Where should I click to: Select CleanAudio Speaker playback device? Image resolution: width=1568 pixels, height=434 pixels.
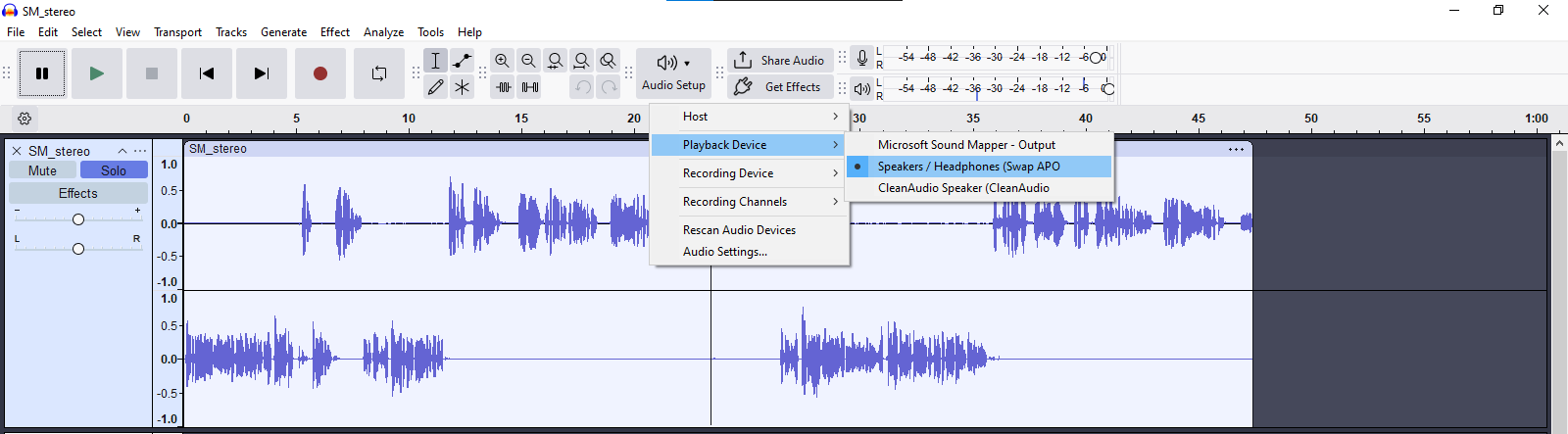click(x=962, y=188)
